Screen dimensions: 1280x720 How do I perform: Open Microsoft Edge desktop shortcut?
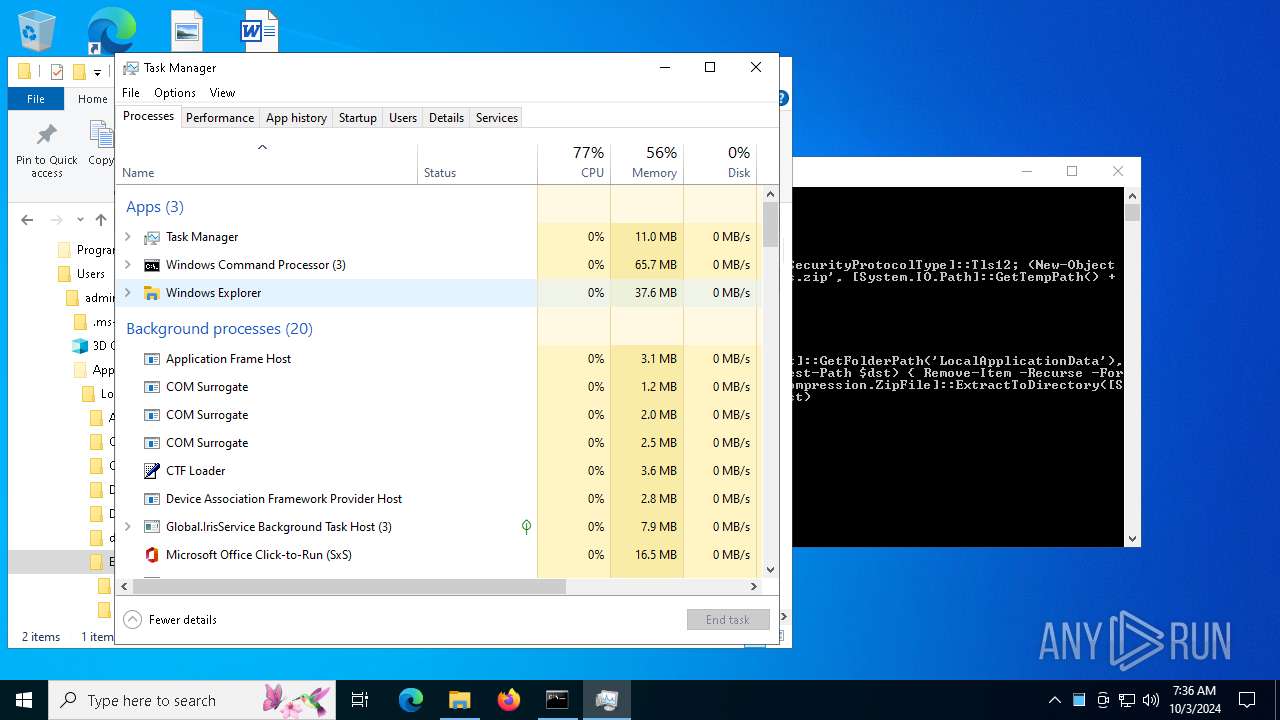pyautogui.click(x=111, y=30)
